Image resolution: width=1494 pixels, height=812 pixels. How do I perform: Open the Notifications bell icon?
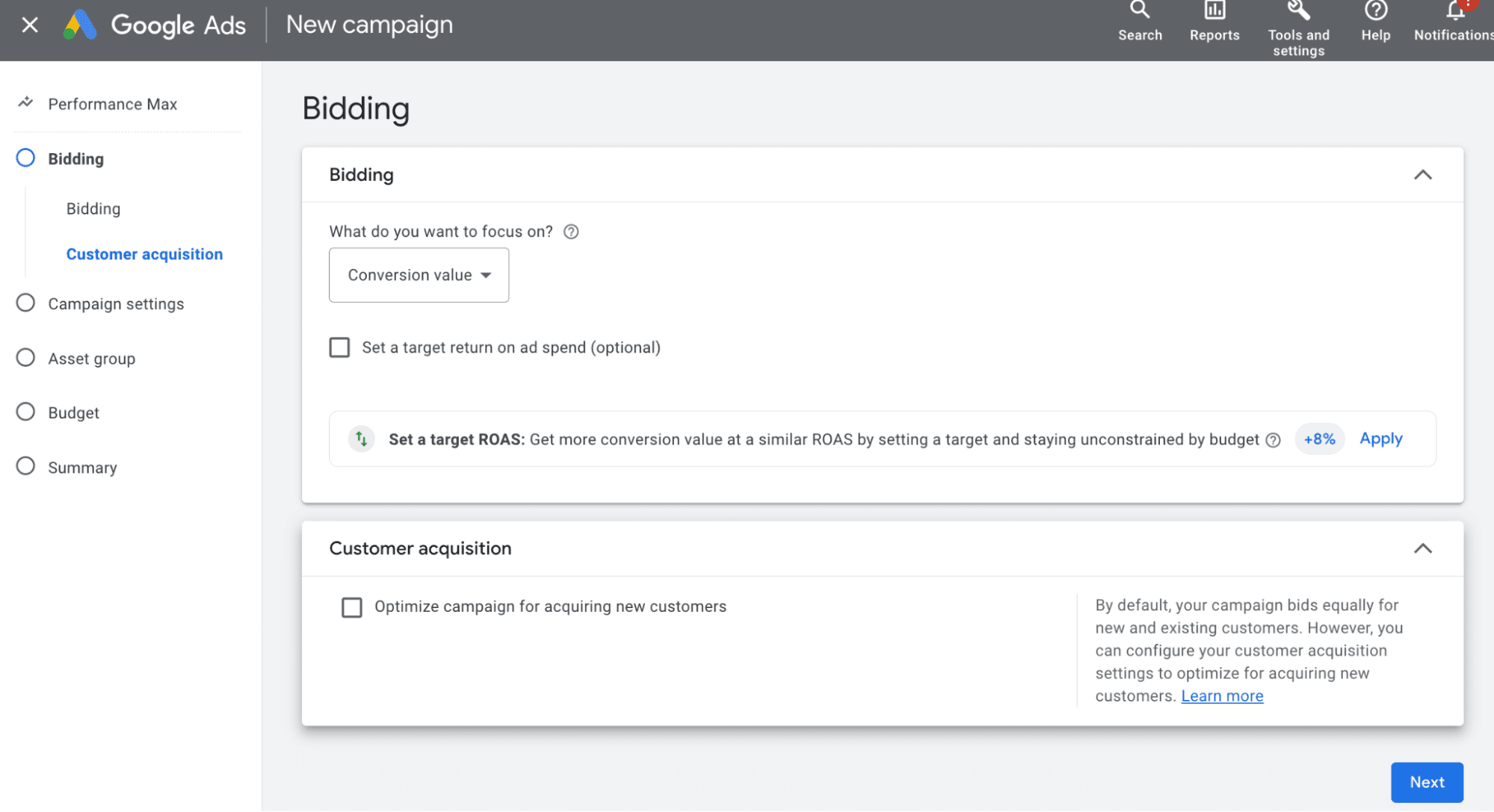[1454, 10]
